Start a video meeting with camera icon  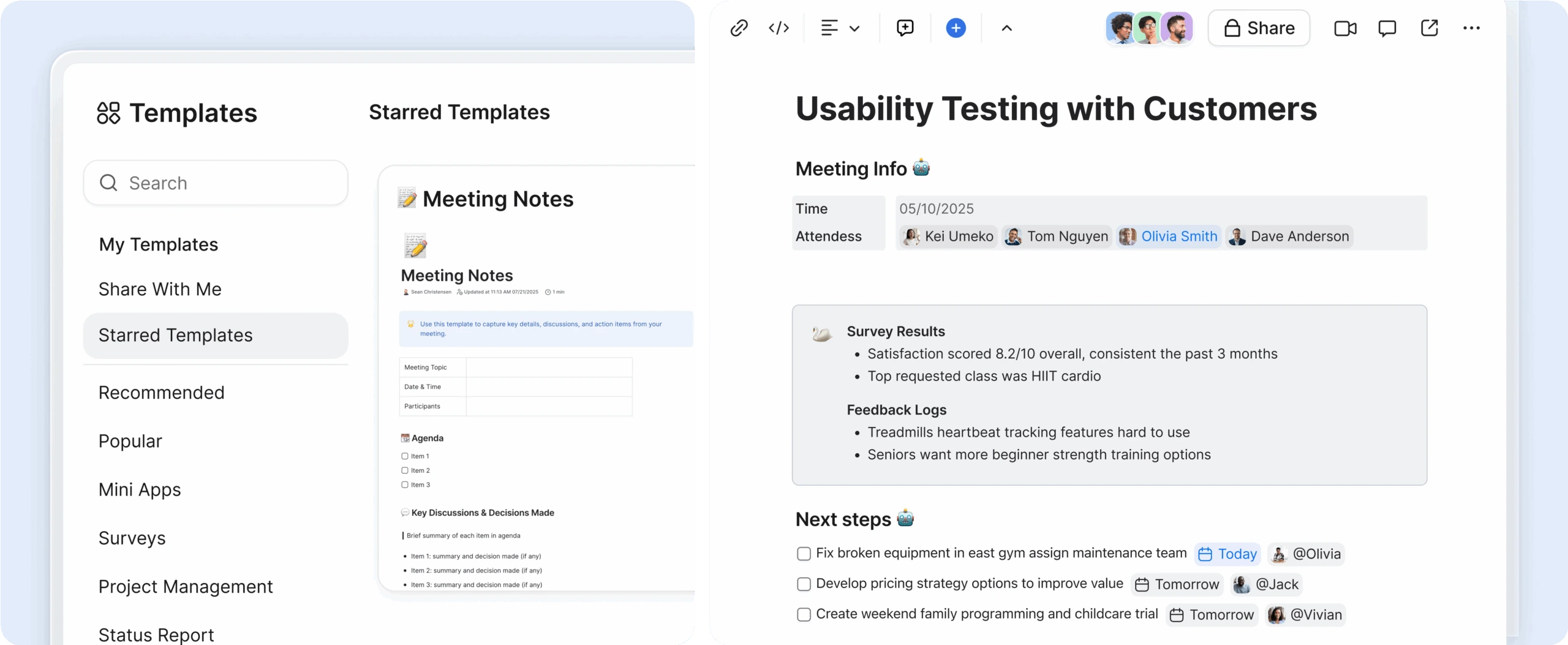click(x=1345, y=28)
